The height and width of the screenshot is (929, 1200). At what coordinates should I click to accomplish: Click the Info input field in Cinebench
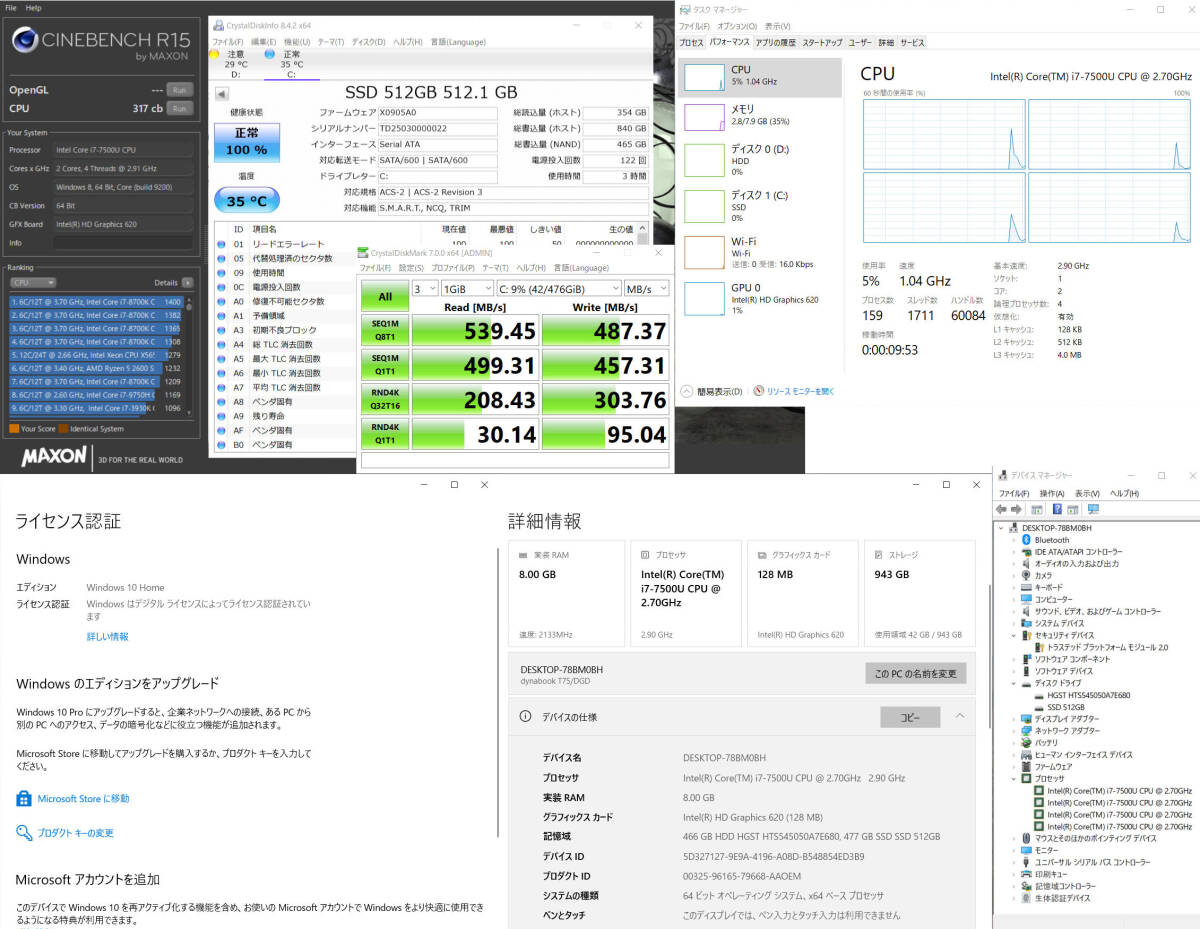click(x=124, y=243)
